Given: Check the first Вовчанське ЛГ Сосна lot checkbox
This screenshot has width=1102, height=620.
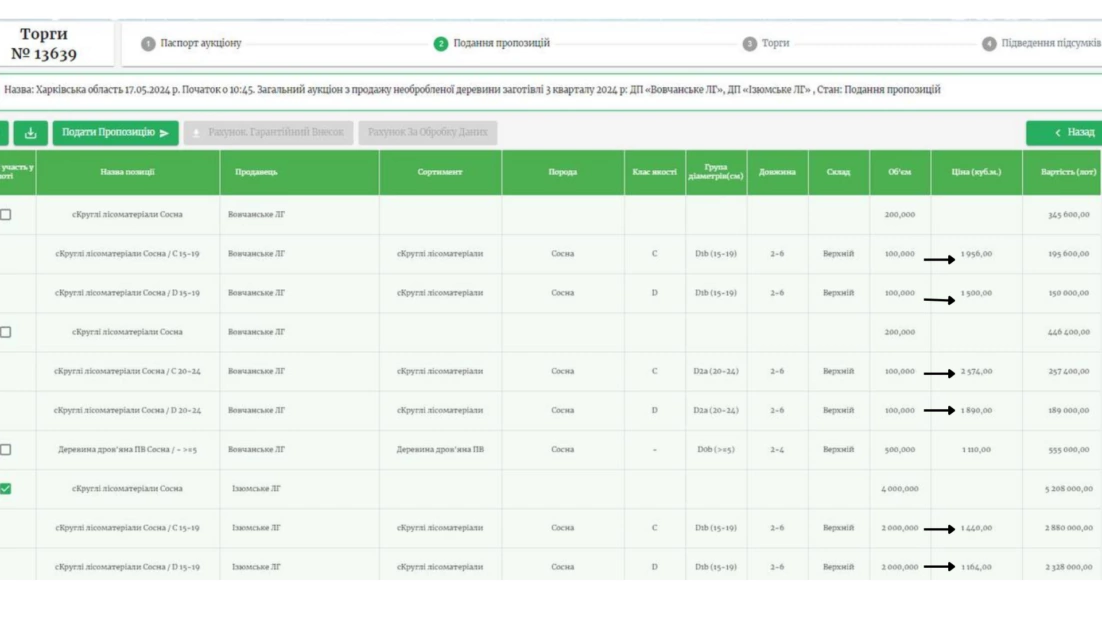Looking at the screenshot, I should tap(6, 214).
